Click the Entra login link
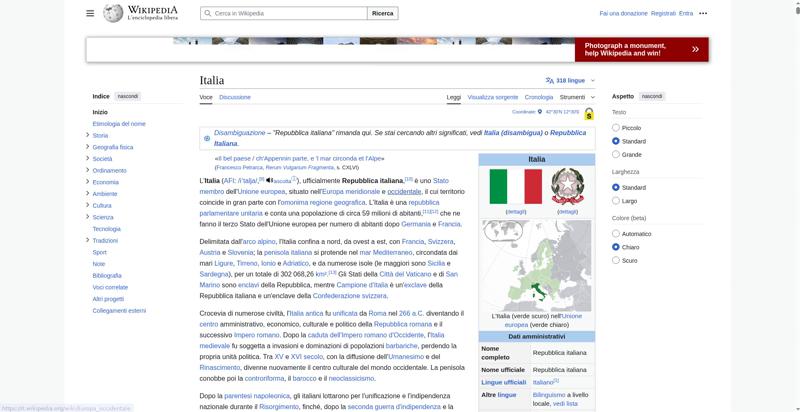Viewport: 800px width, 412px height. (x=686, y=13)
